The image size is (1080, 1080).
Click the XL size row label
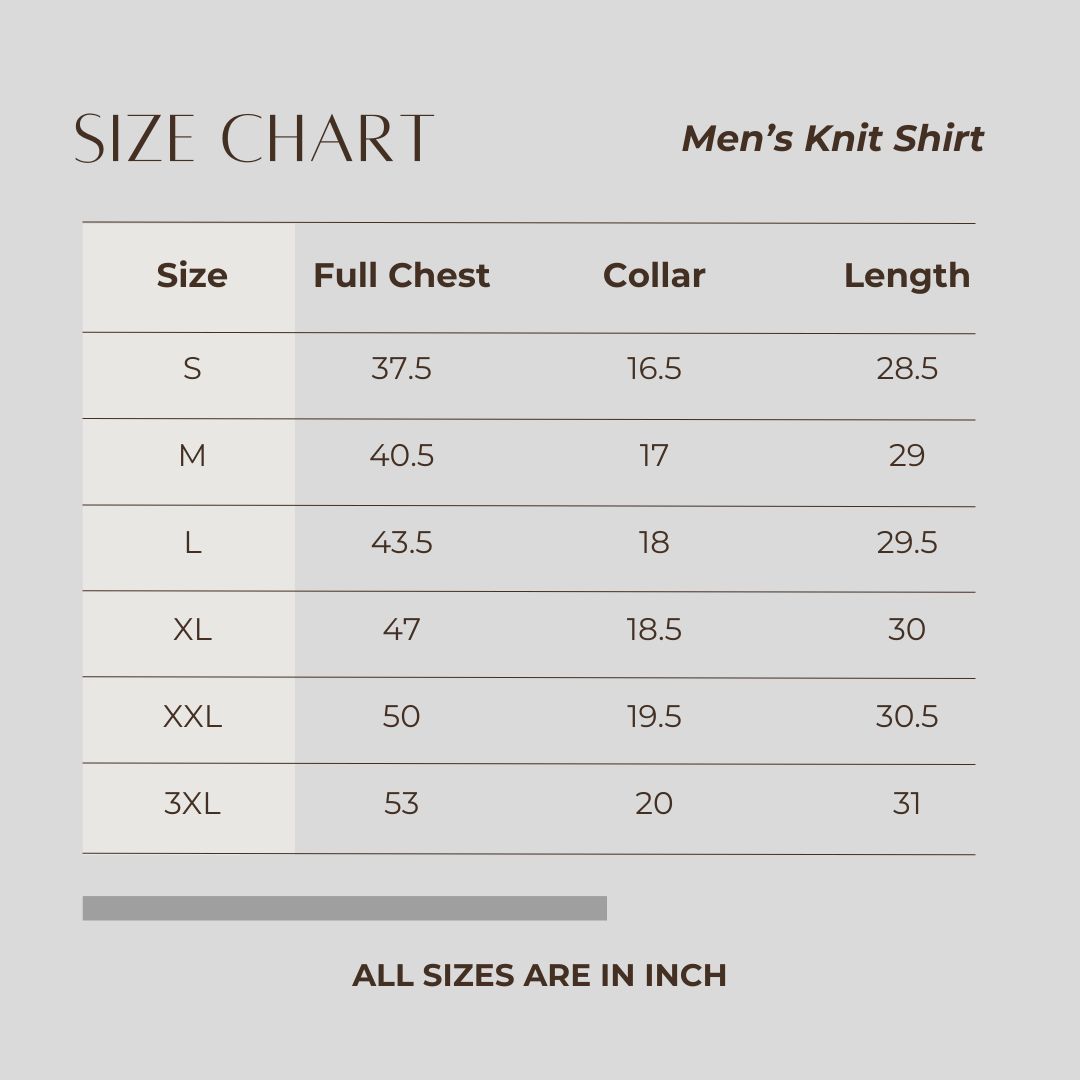tap(192, 630)
